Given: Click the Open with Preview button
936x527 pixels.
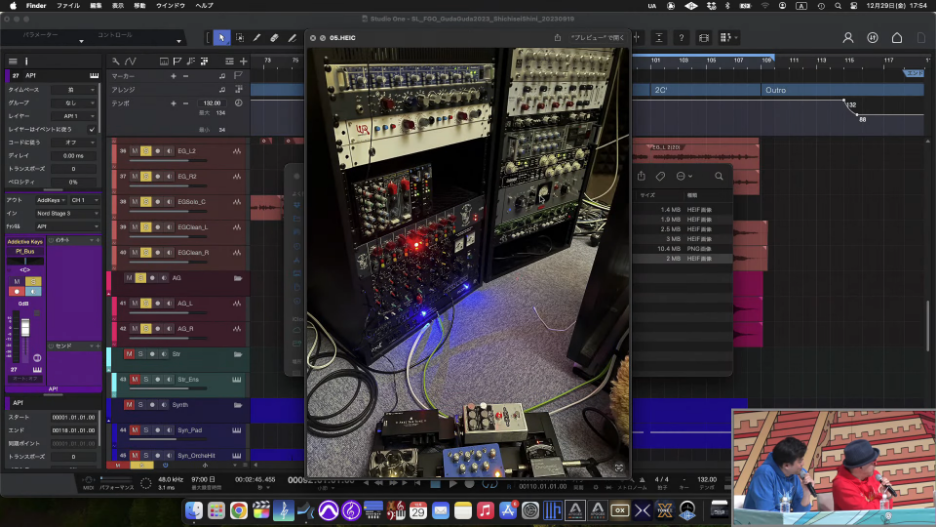Looking at the screenshot, I should [597, 38].
